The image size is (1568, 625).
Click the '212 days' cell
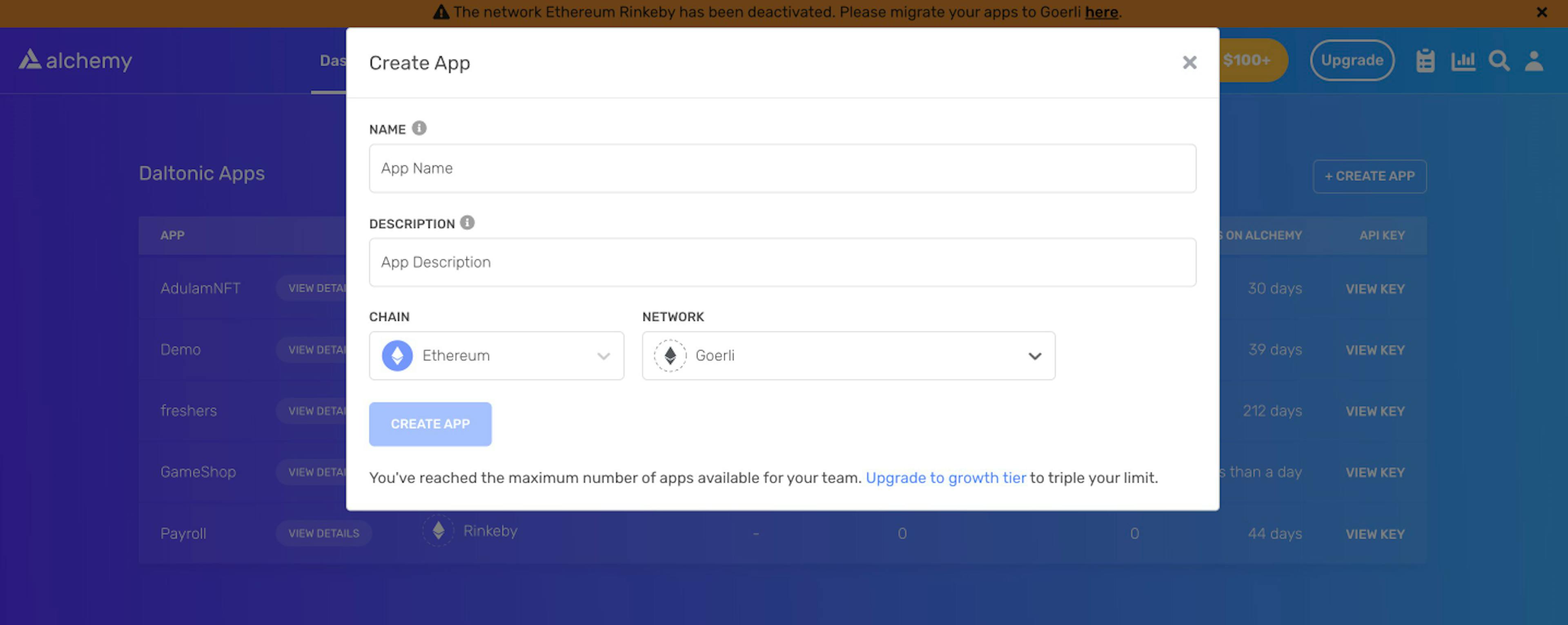click(1272, 411)
